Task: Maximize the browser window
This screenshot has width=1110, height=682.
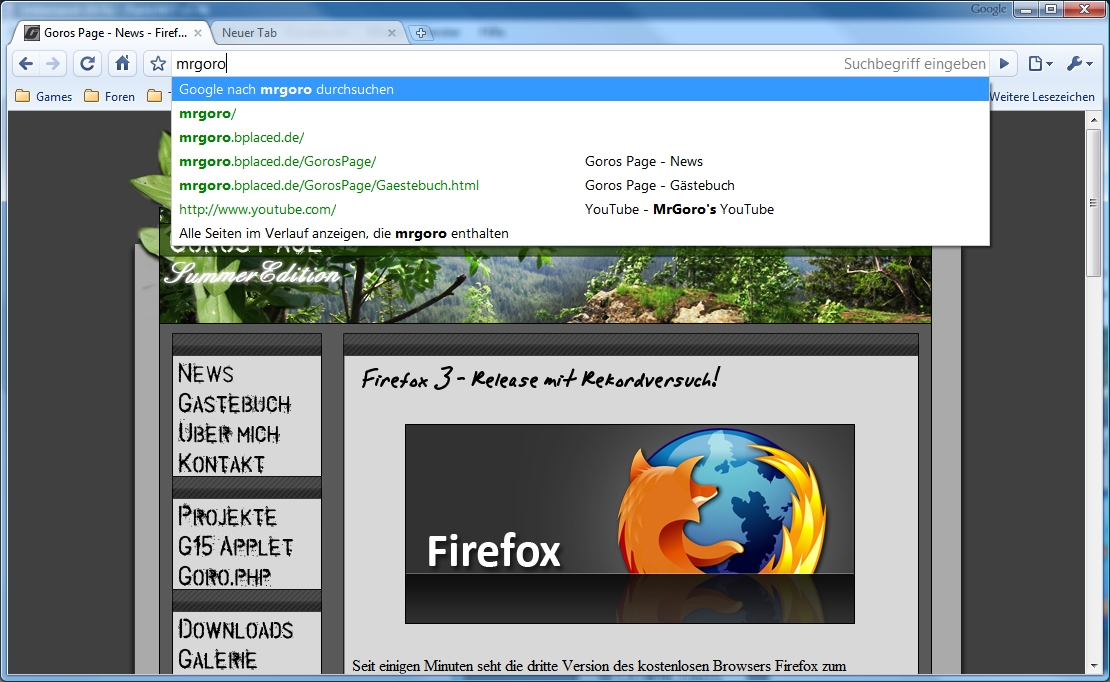Action: 1051,9
